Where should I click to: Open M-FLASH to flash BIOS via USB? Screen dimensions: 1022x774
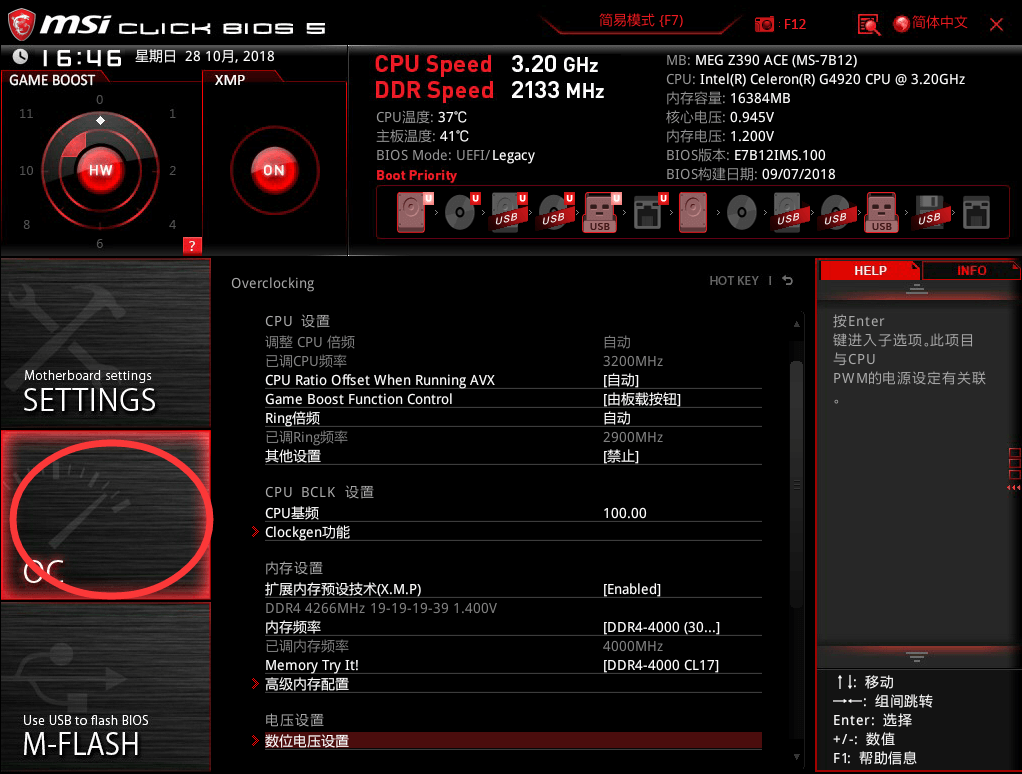point(106,687)
